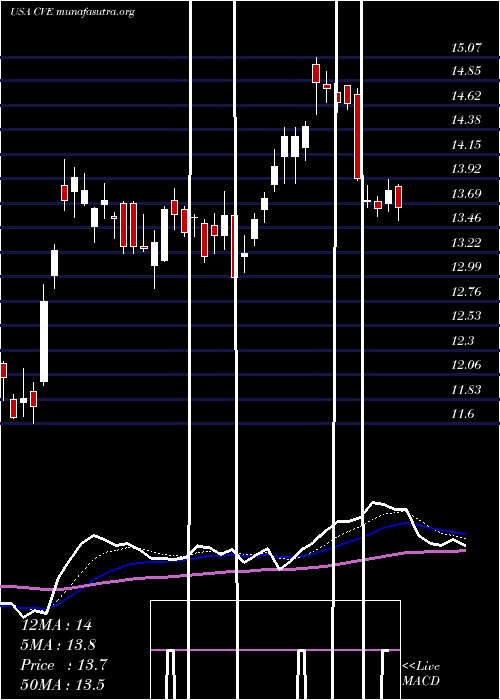Click the 12.3 price axis label
The width and height of the screenshot is (500, 700).
[462, 341]
